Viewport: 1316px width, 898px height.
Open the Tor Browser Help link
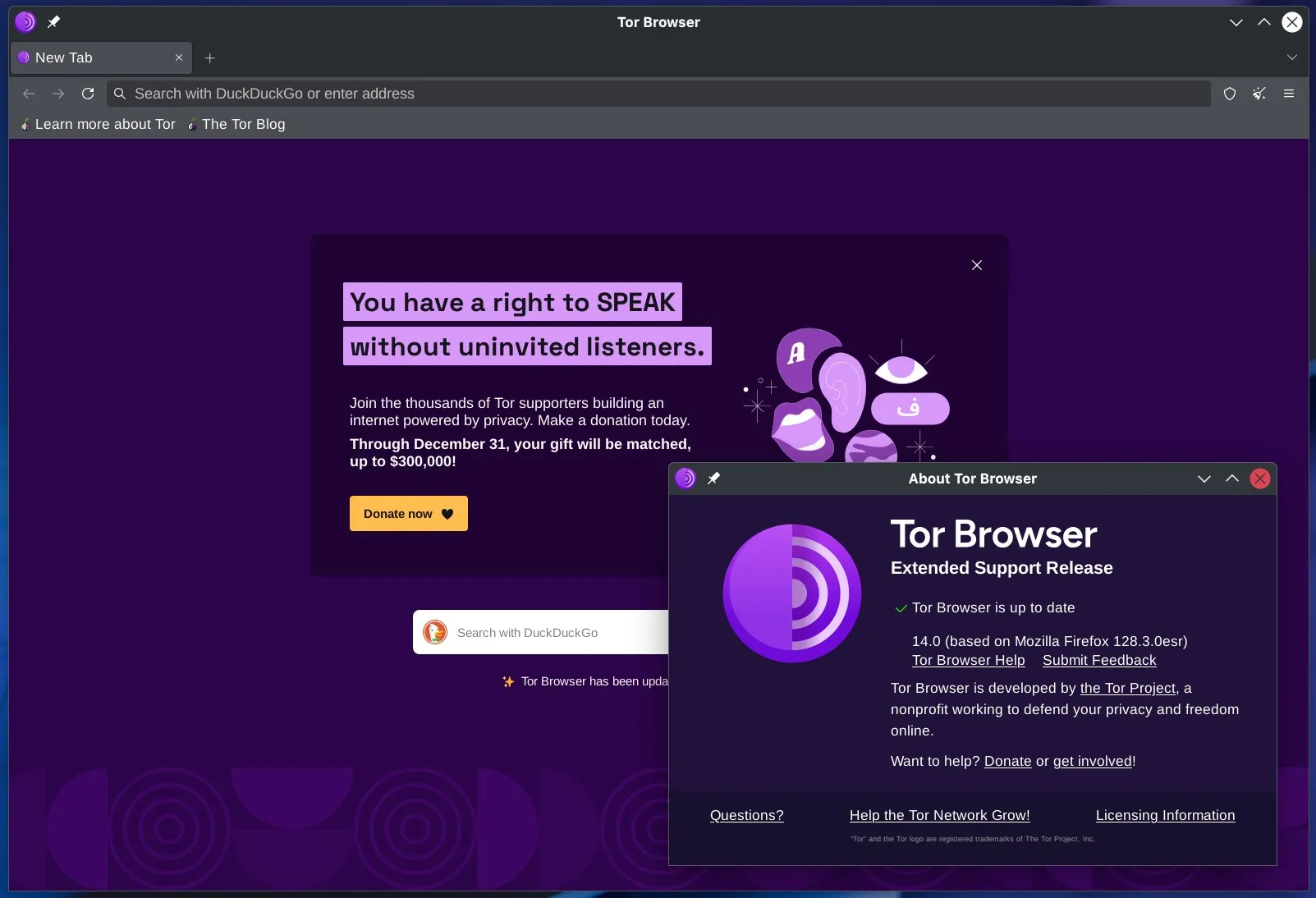click(x=968, y=660)
